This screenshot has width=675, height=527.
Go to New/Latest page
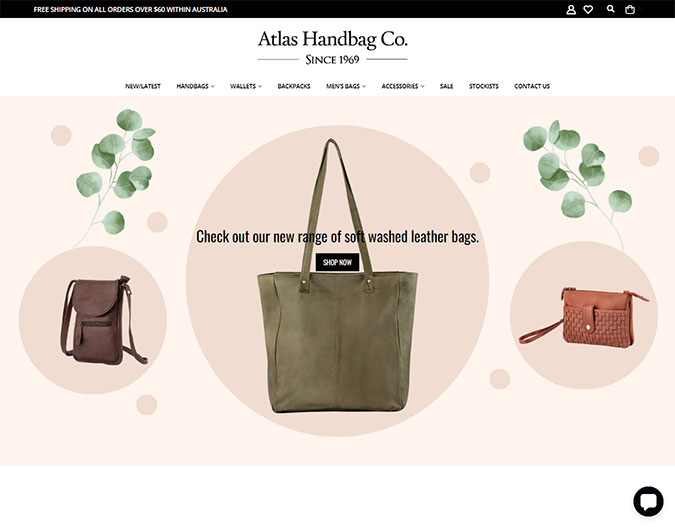[x=143, y=86]
